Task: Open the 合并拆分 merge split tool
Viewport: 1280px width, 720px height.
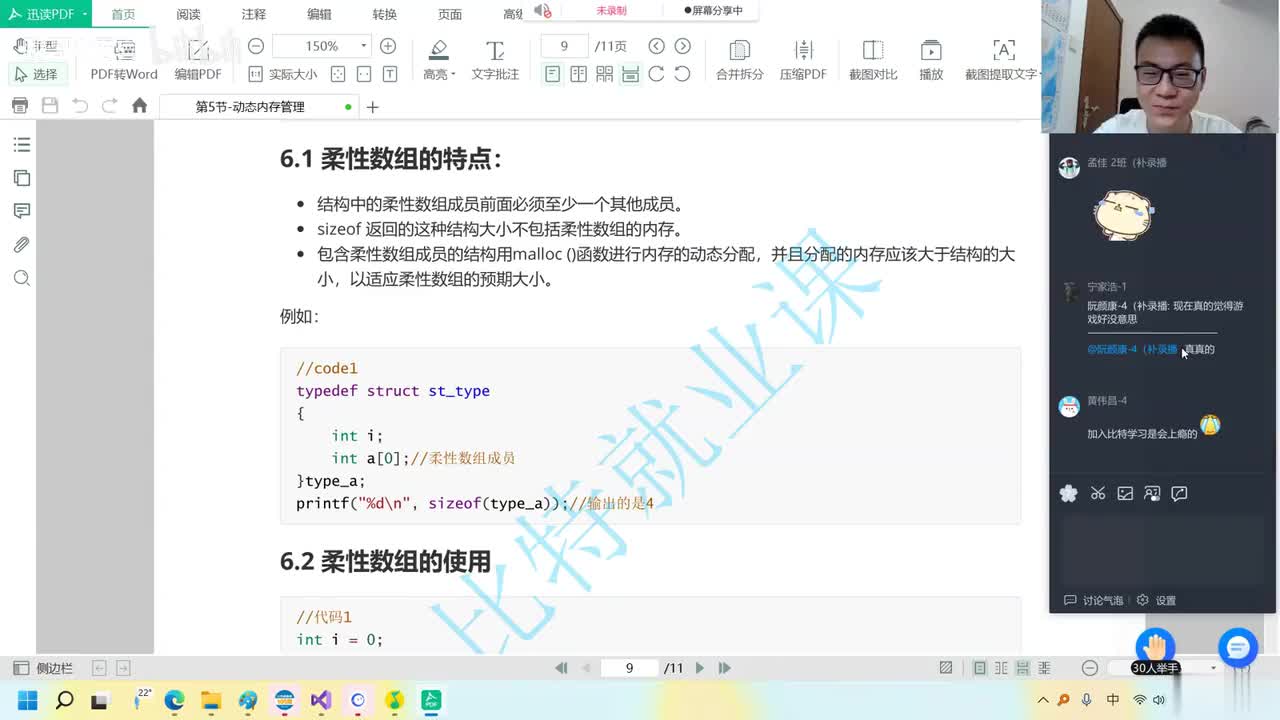Action: pyautogui.click(x=740, y=60)
